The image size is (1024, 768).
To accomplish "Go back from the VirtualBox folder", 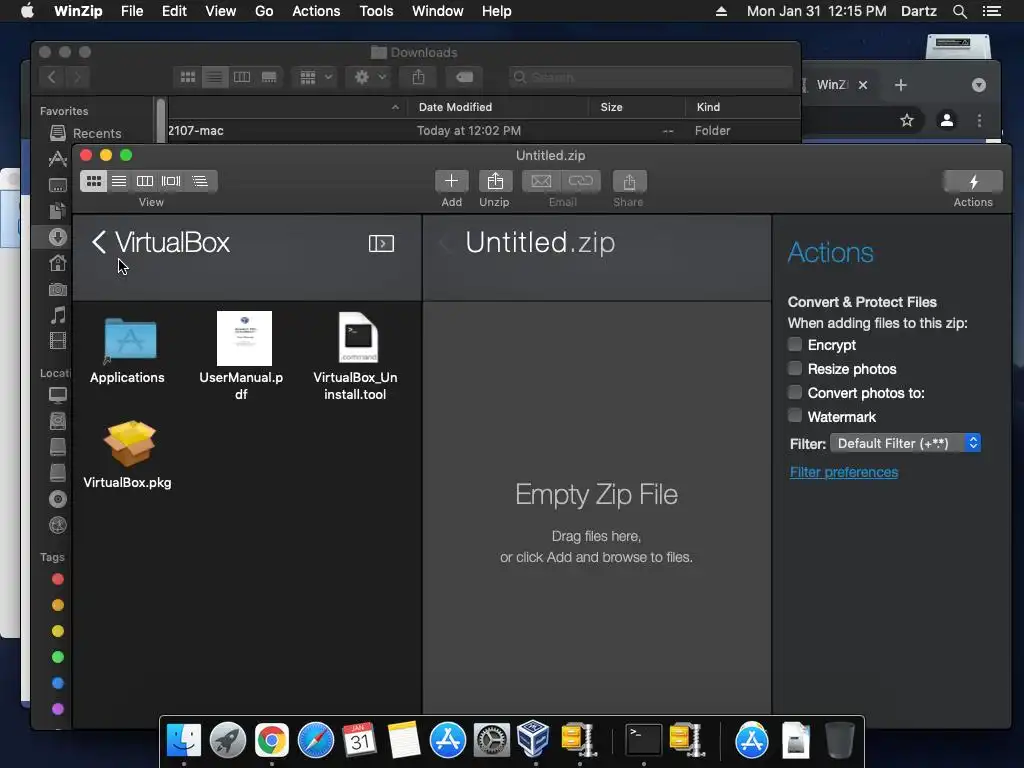I will 99,242.
